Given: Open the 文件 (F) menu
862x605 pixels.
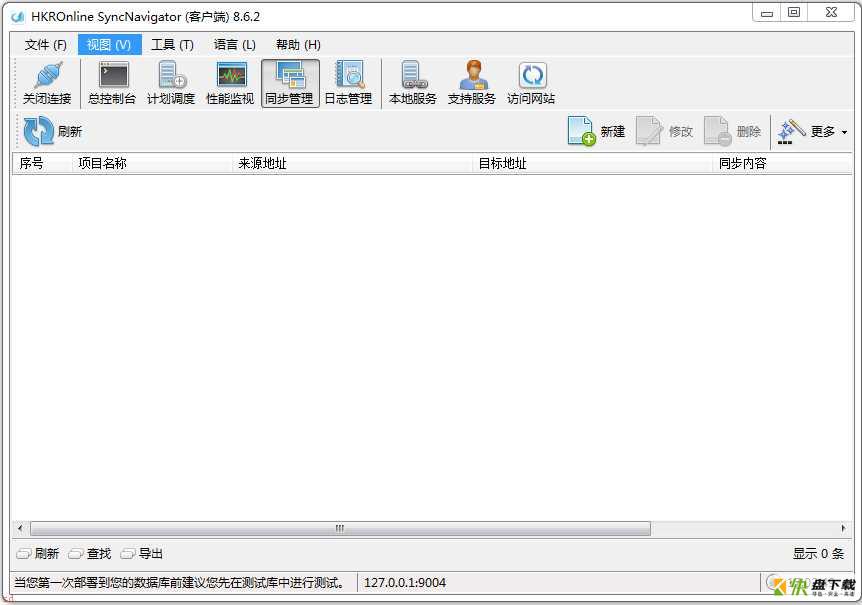Looking at the screenshot, I should [46, 45].
